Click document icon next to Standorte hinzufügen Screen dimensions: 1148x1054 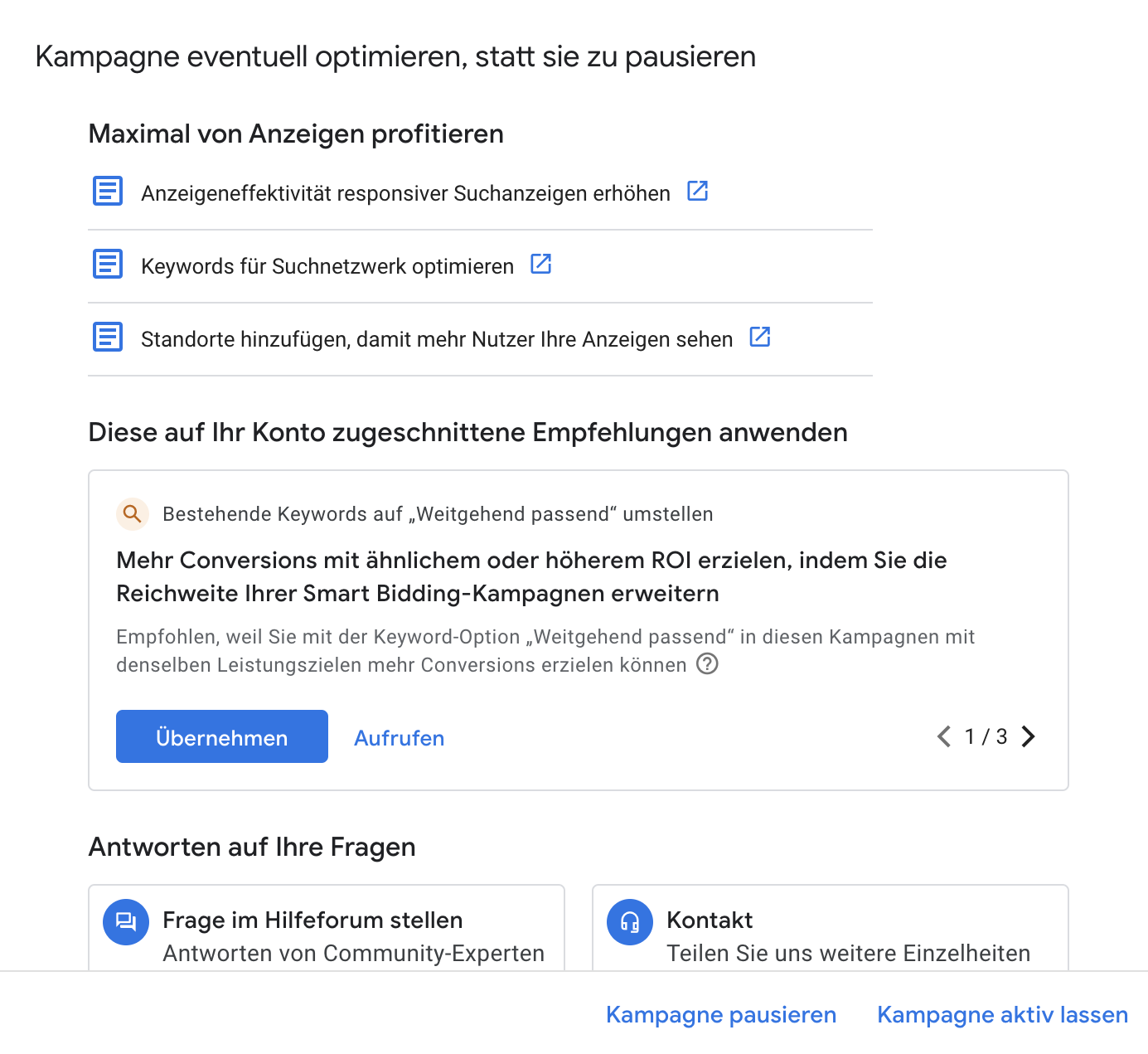(x=108, y=337)
